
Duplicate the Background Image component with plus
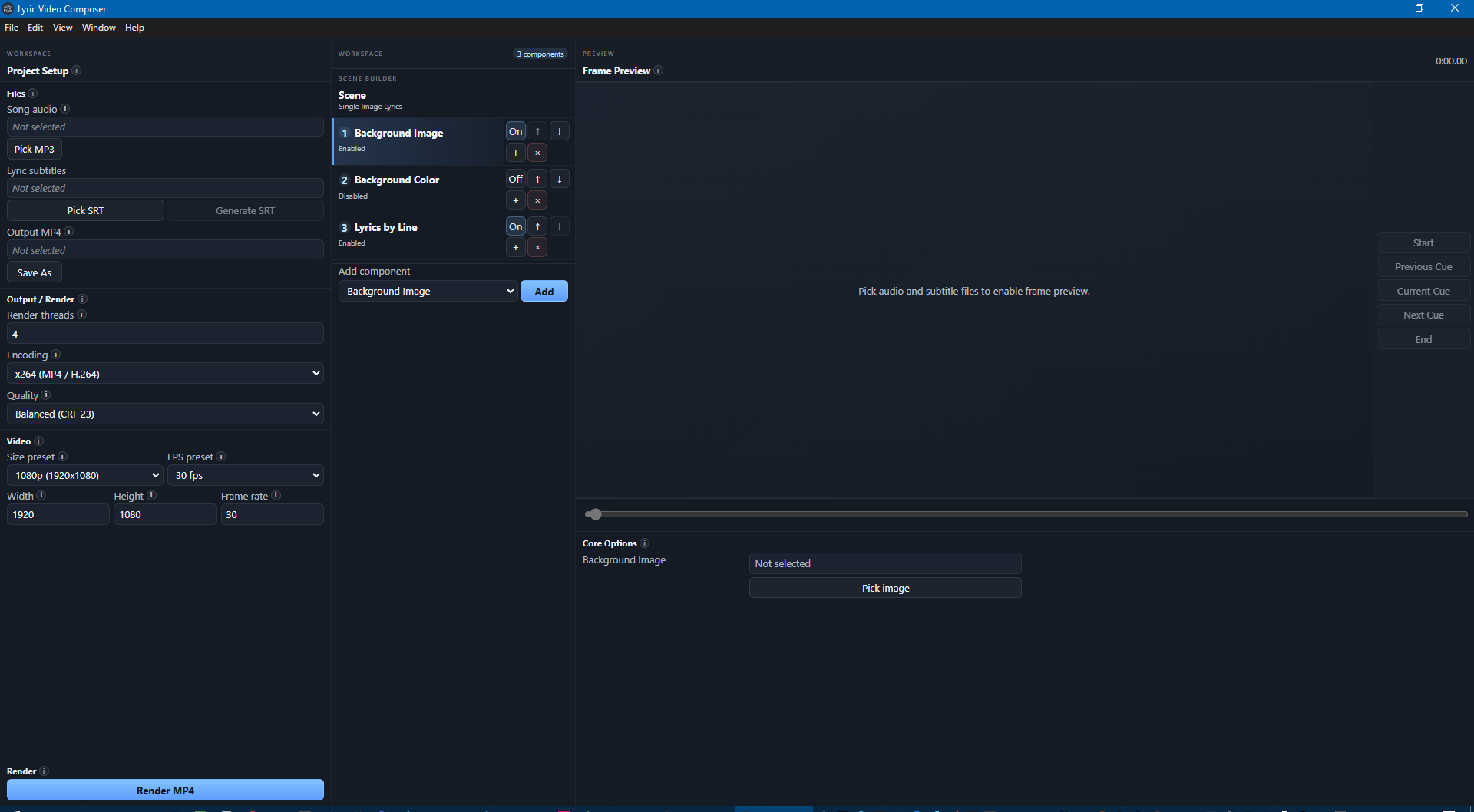point(515,153)
